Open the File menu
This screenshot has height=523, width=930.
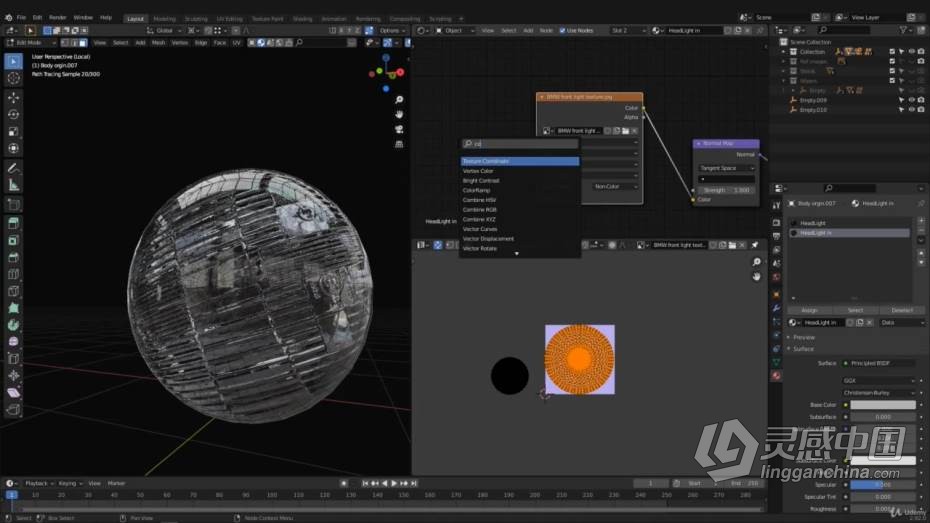[21, 18]
